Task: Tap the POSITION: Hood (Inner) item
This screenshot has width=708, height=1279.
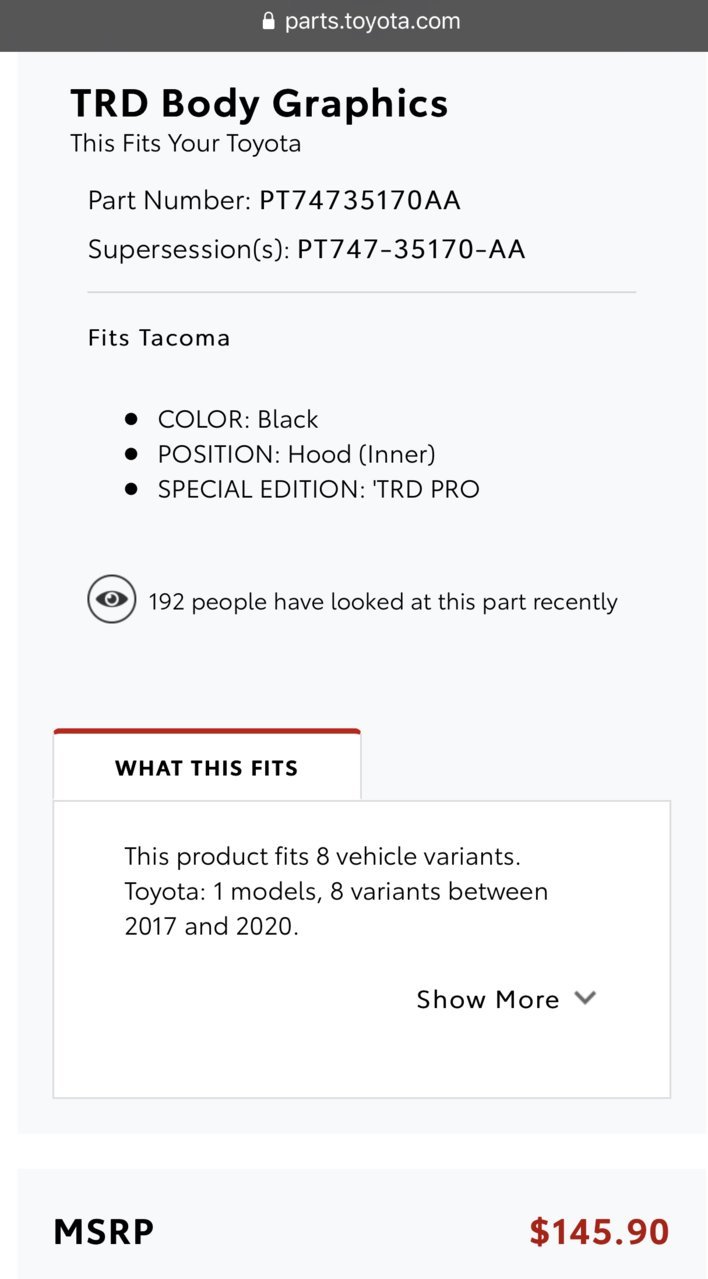Action: click(x=297, y=455)
